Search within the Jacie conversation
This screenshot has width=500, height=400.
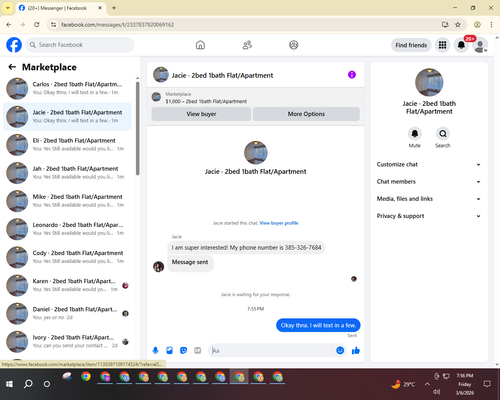(443, 134)
